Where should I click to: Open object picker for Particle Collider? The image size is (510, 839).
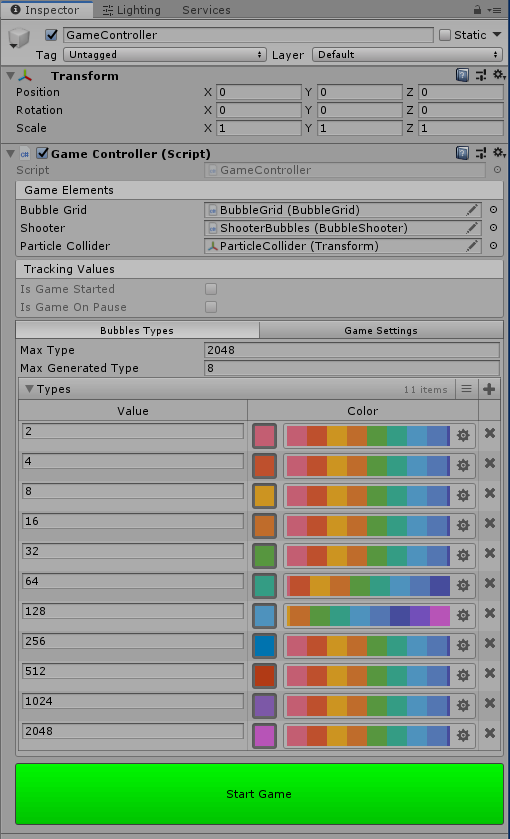[493, 246]
